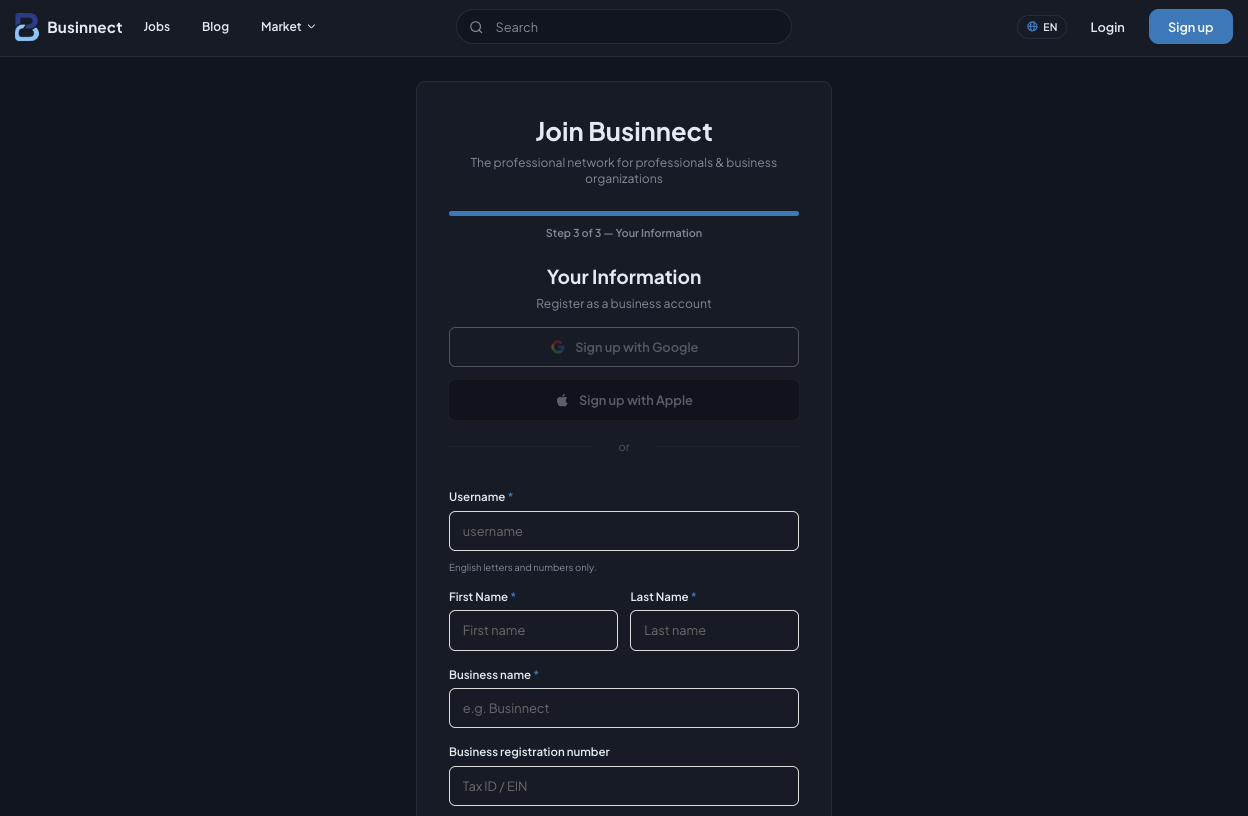Sign up with Google
1248x816 pixels.
coord(623,347)
